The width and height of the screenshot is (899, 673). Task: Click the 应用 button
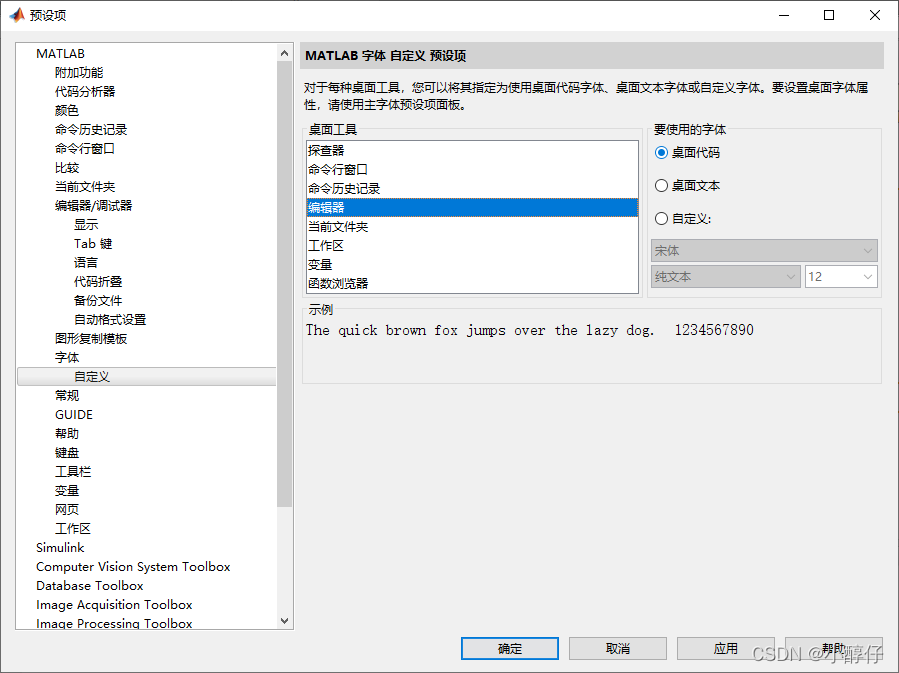pos(725,648)
